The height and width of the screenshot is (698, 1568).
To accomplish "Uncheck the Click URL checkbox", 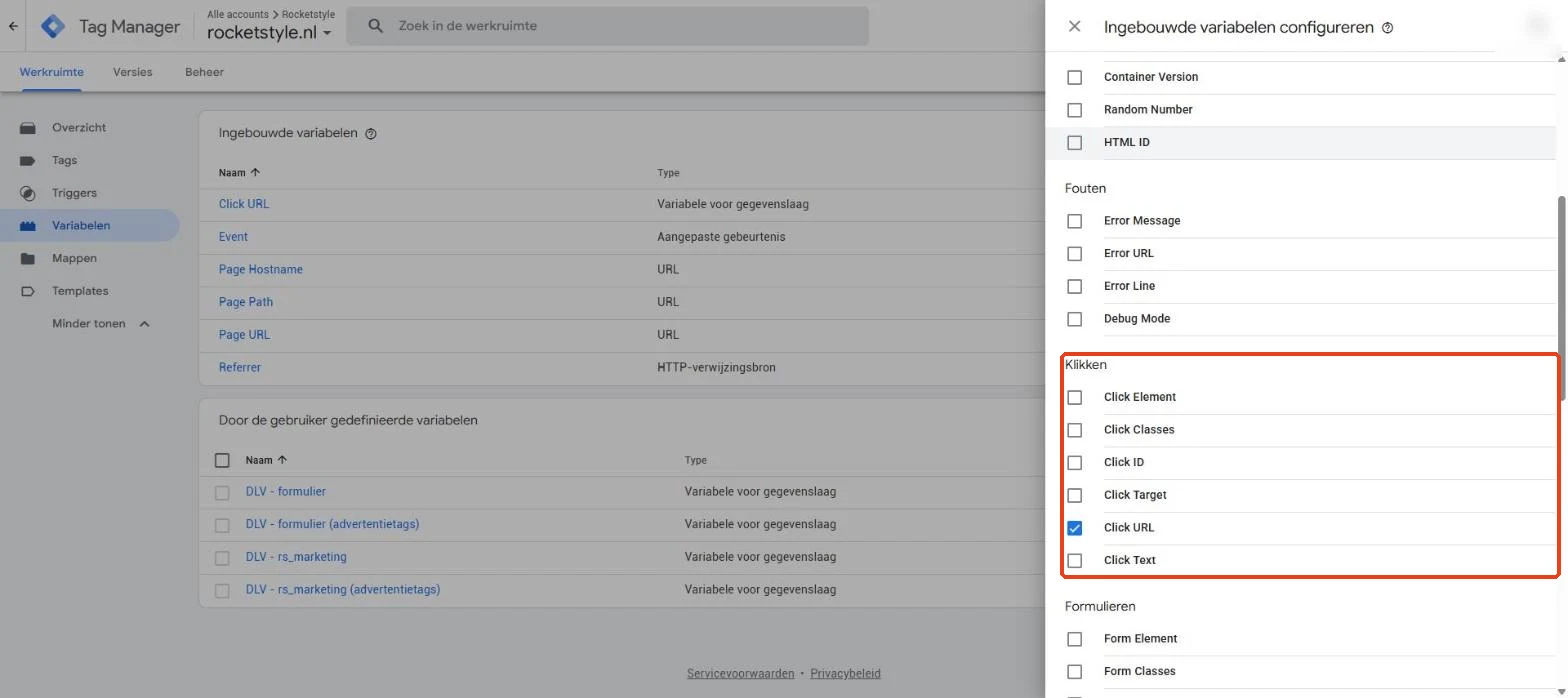I will tap(1075, 528).
